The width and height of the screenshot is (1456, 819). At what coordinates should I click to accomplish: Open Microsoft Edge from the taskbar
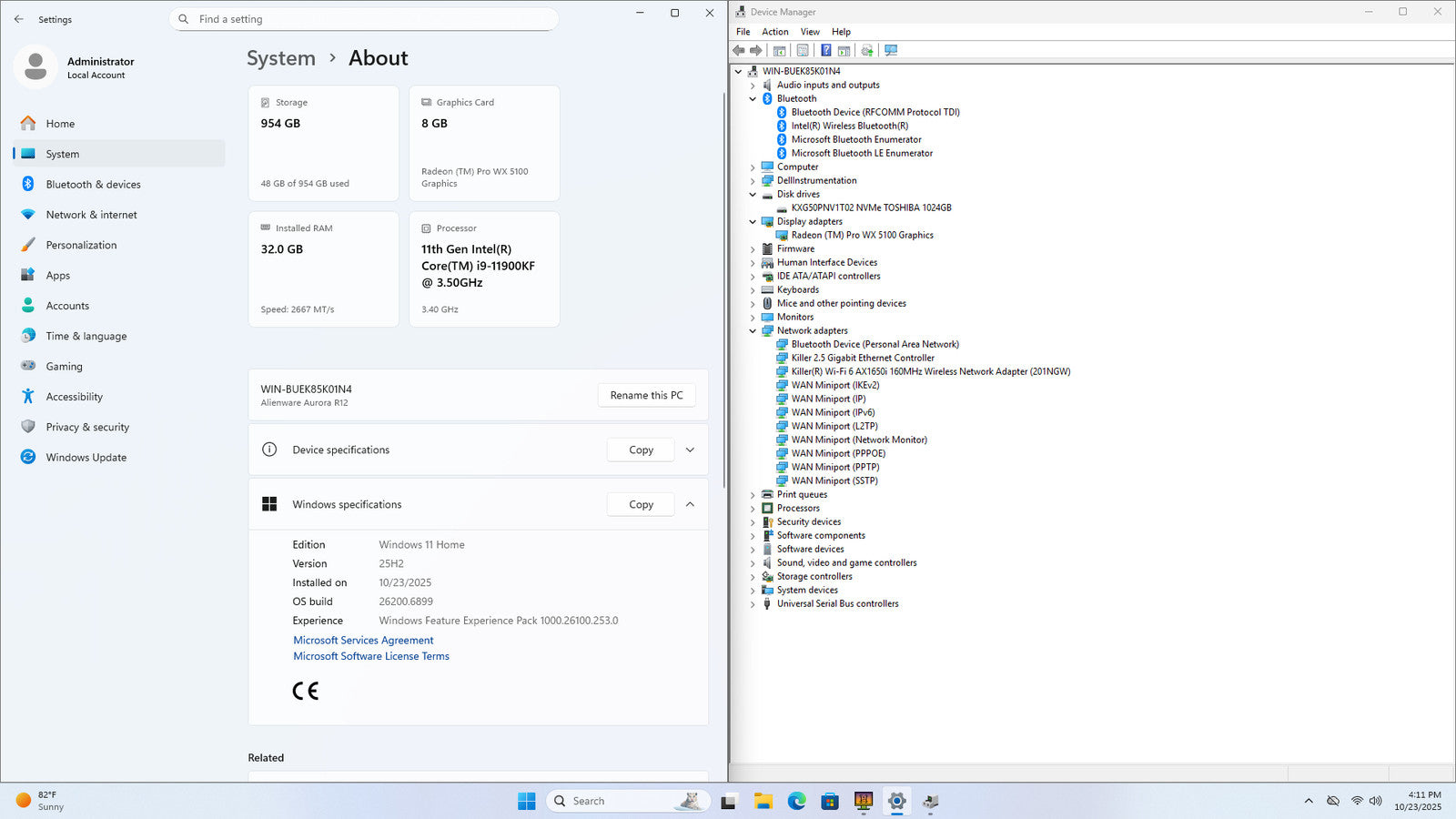coord(796,801)
